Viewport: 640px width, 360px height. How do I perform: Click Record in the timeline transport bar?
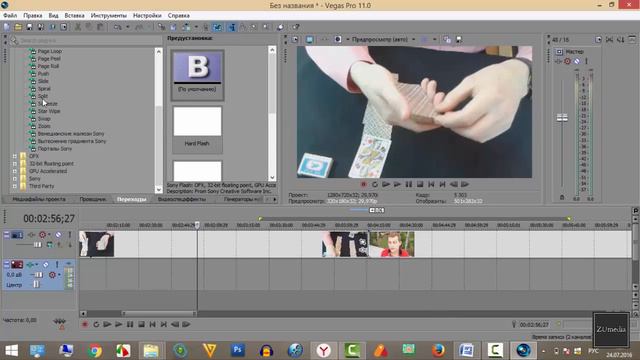[85, 324]
